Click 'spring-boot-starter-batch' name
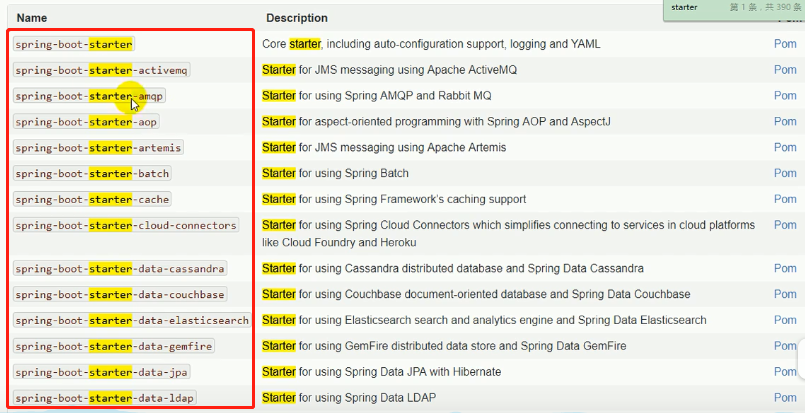Screen dimensions: 805x413 tap(92, 174)
